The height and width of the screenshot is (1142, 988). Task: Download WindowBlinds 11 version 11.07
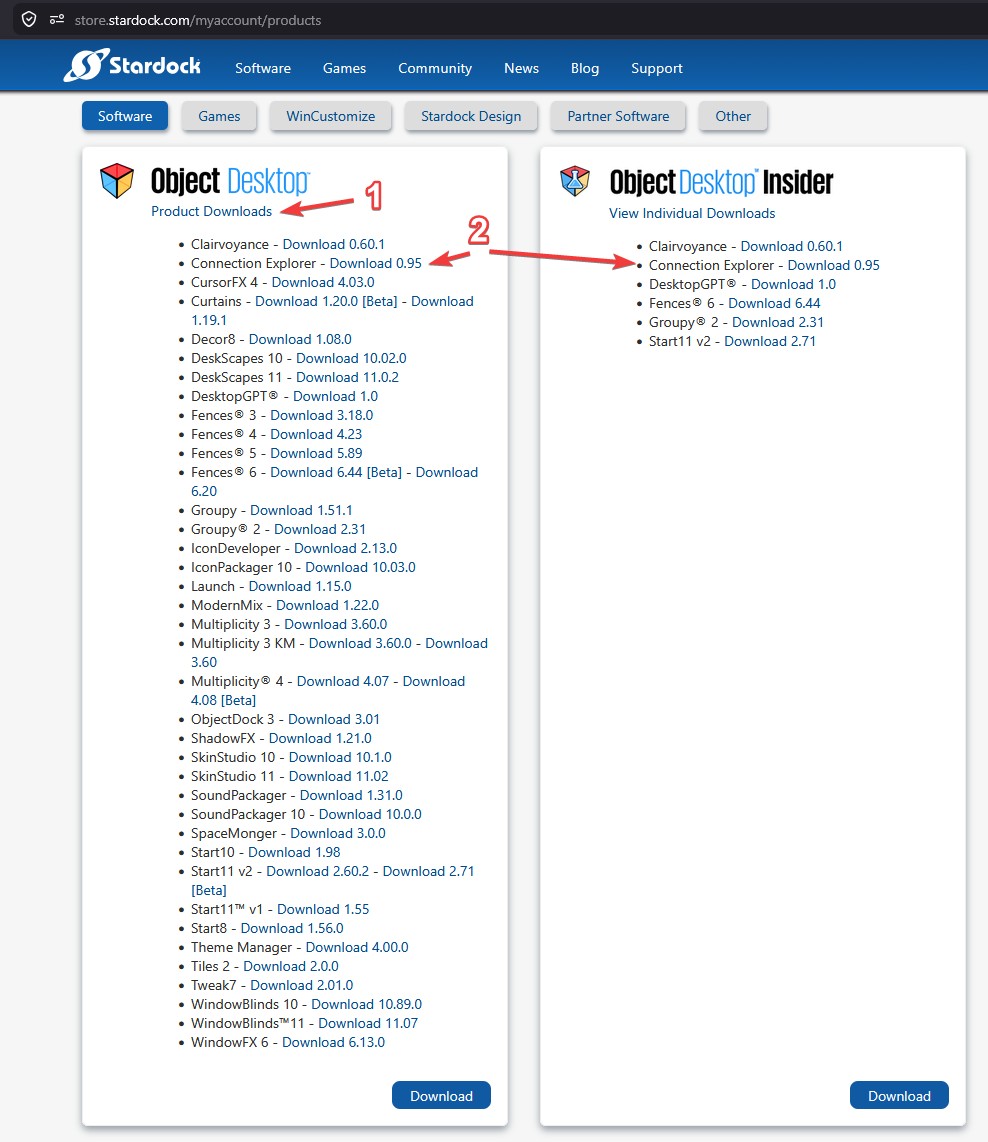pyautogui.click(x=368, y=1023)
